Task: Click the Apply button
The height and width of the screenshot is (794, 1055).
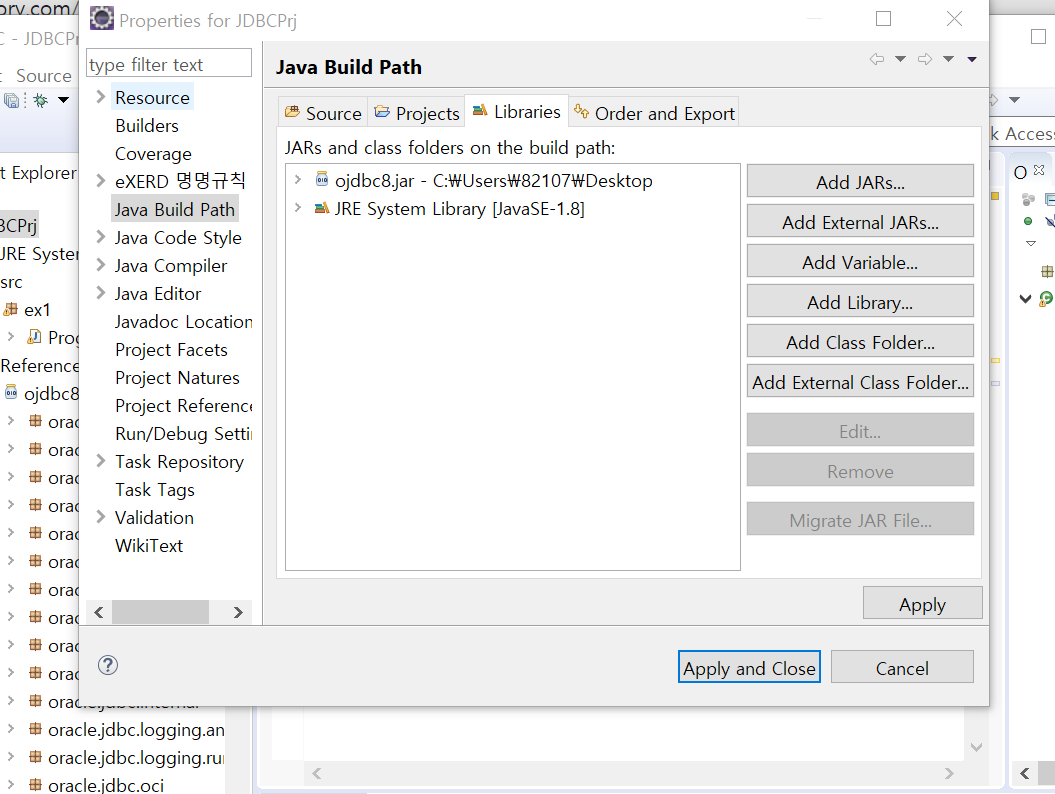Action: point(922,604)
